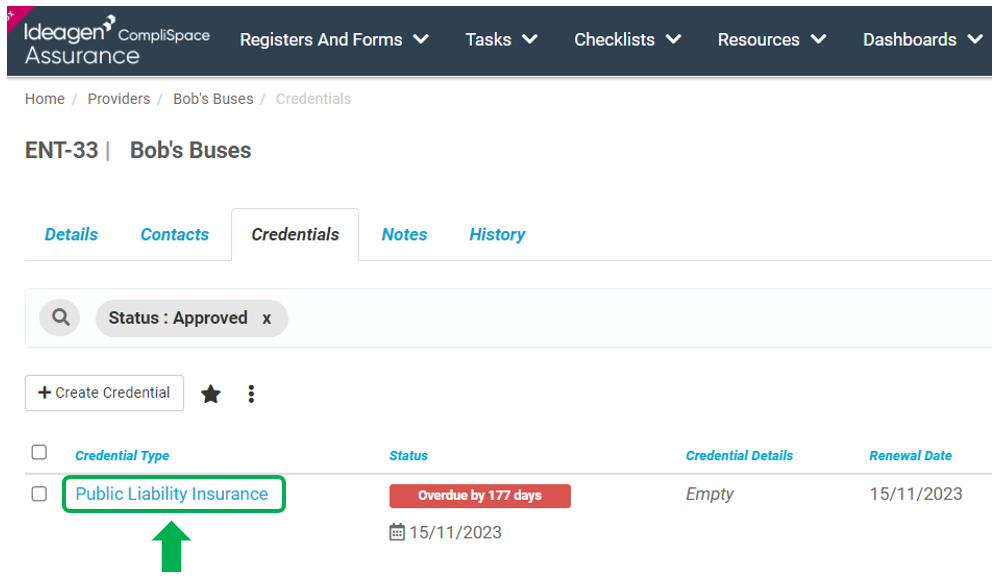This screenshot has width=999, height=579.
Task: Remove the Status Approved filter with x
Action: (266, 318)
